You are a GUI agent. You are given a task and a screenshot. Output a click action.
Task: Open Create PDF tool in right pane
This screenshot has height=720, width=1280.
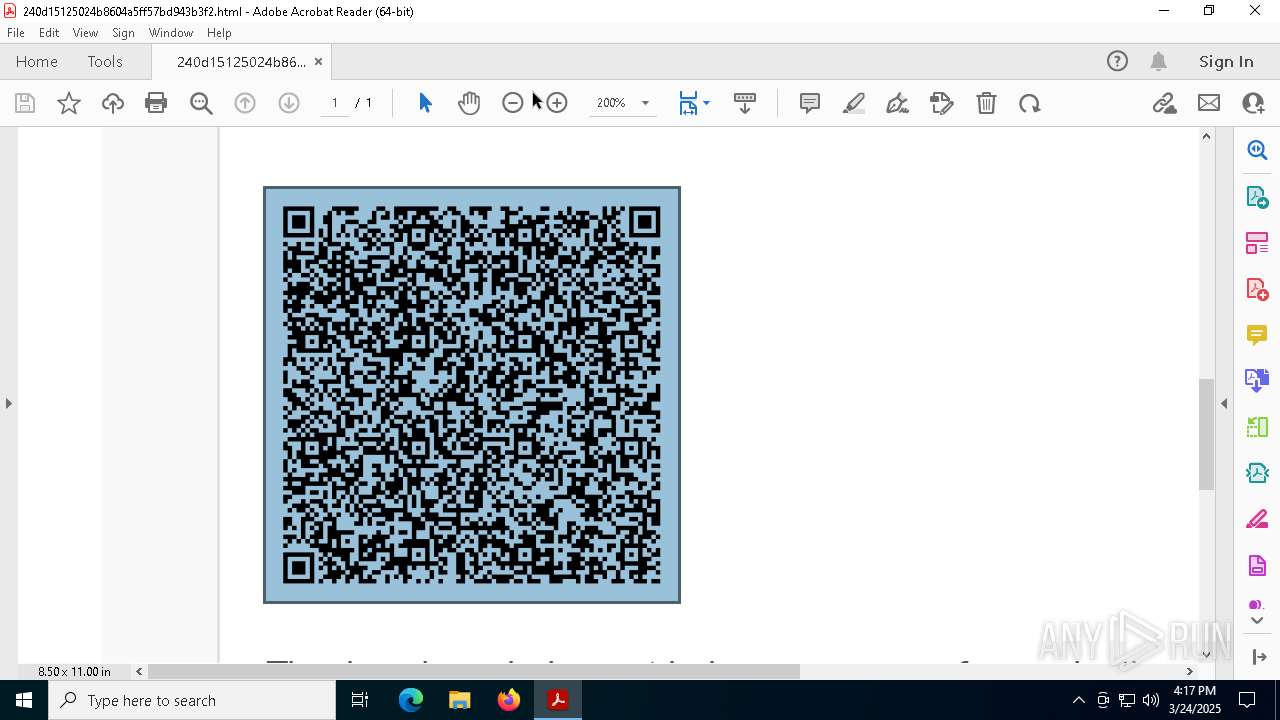(1257, 288)
